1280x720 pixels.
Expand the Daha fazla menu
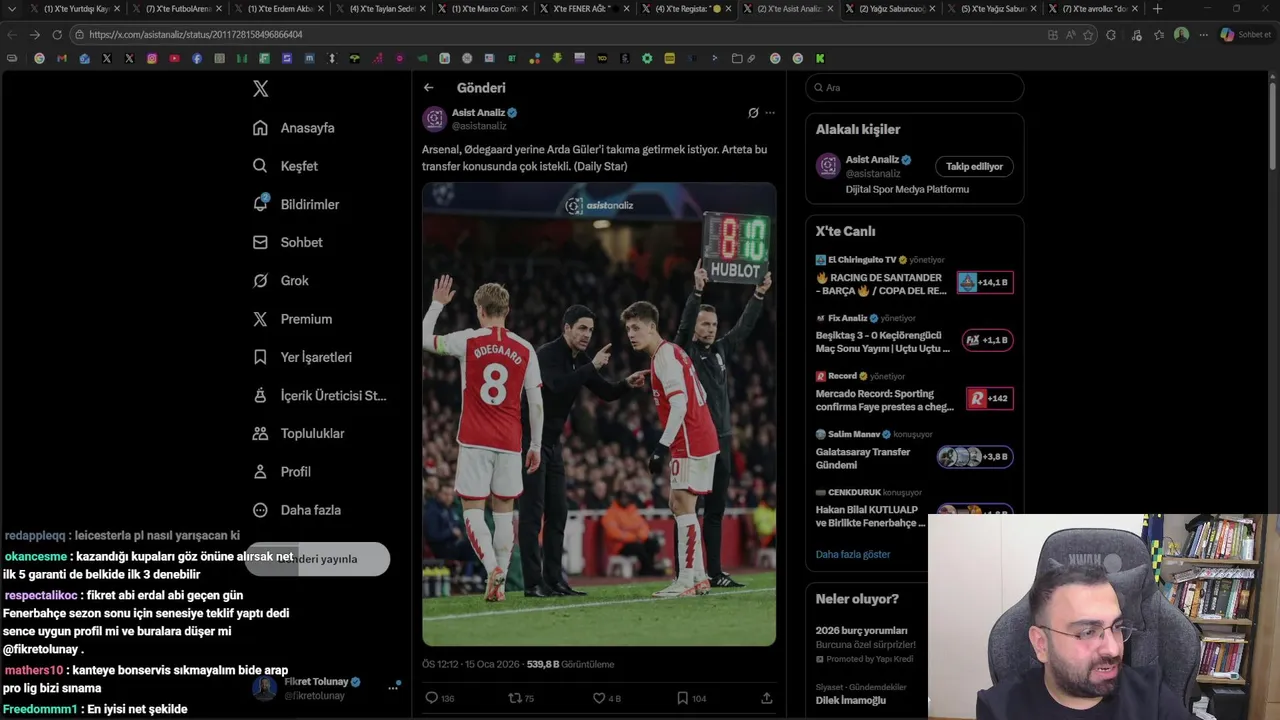(297, 510)
